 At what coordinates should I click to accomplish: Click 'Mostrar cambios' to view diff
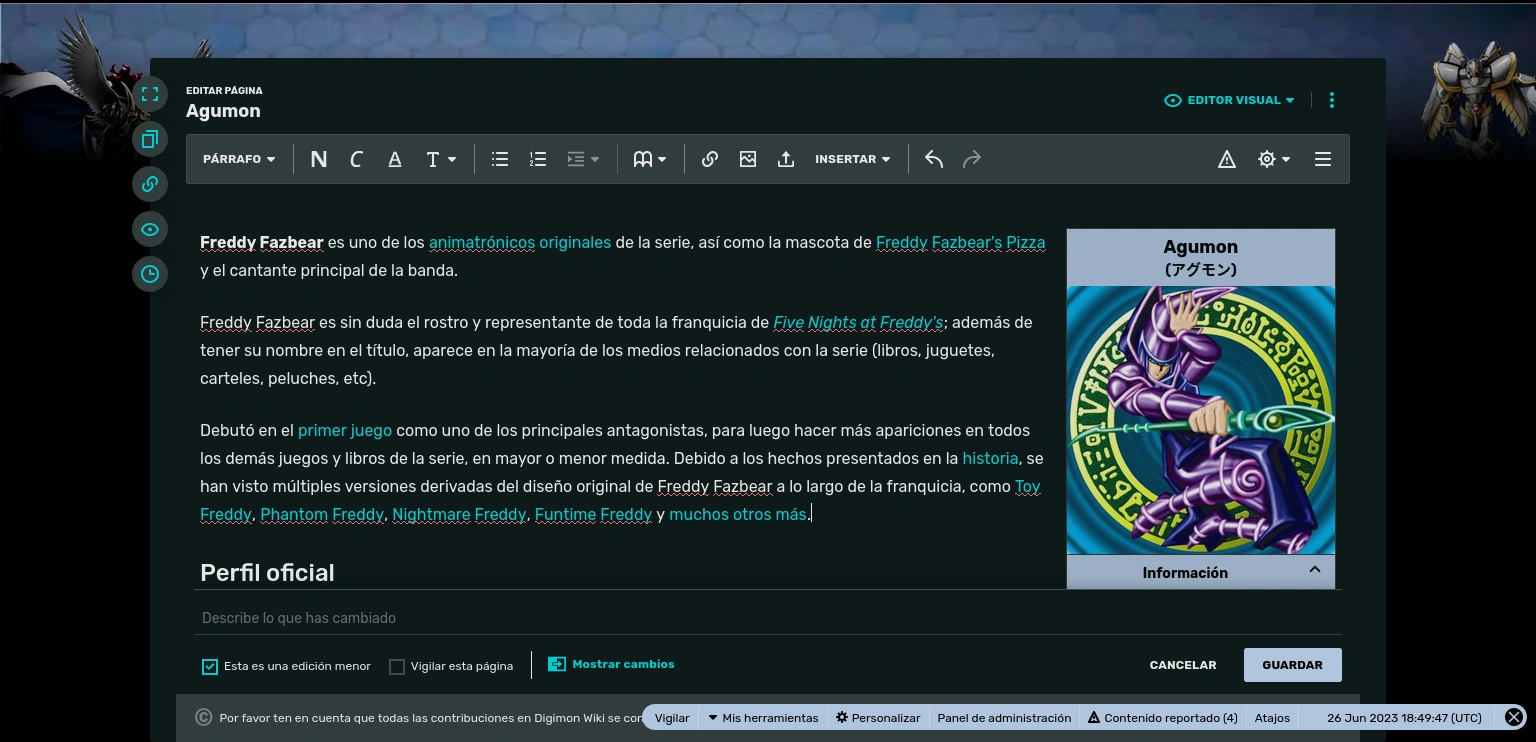(x=611, y=664)
